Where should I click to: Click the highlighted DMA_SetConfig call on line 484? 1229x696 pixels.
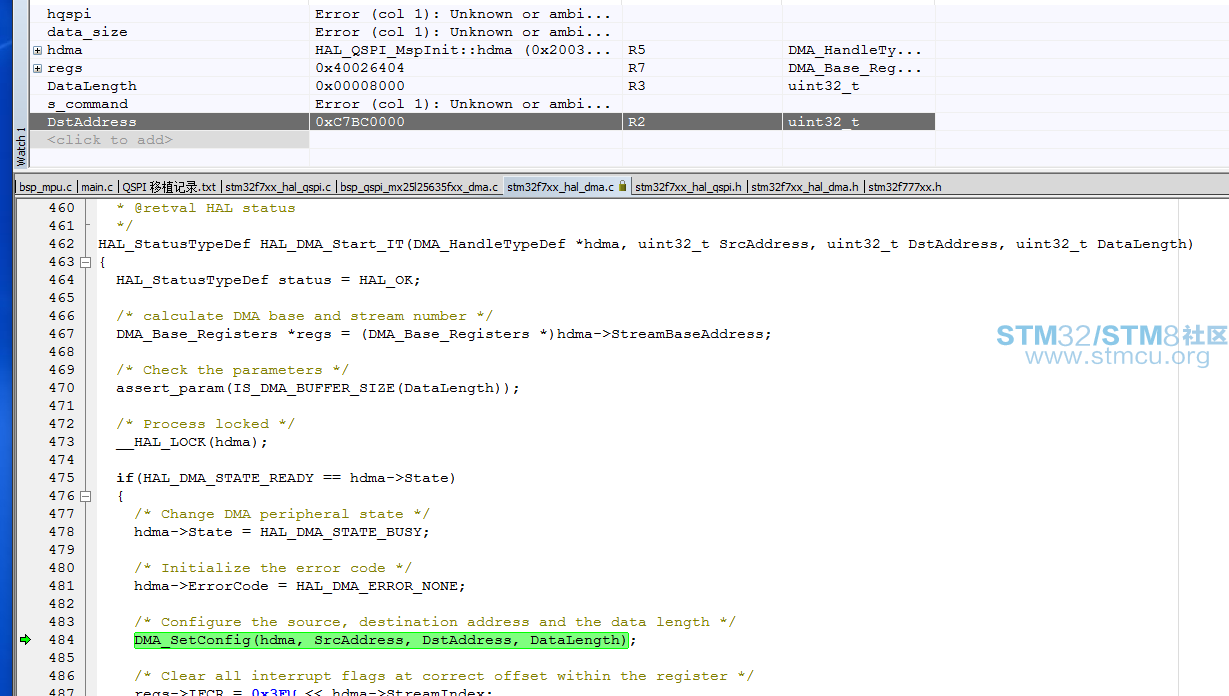pyautogui.click(x=381, y=640)
